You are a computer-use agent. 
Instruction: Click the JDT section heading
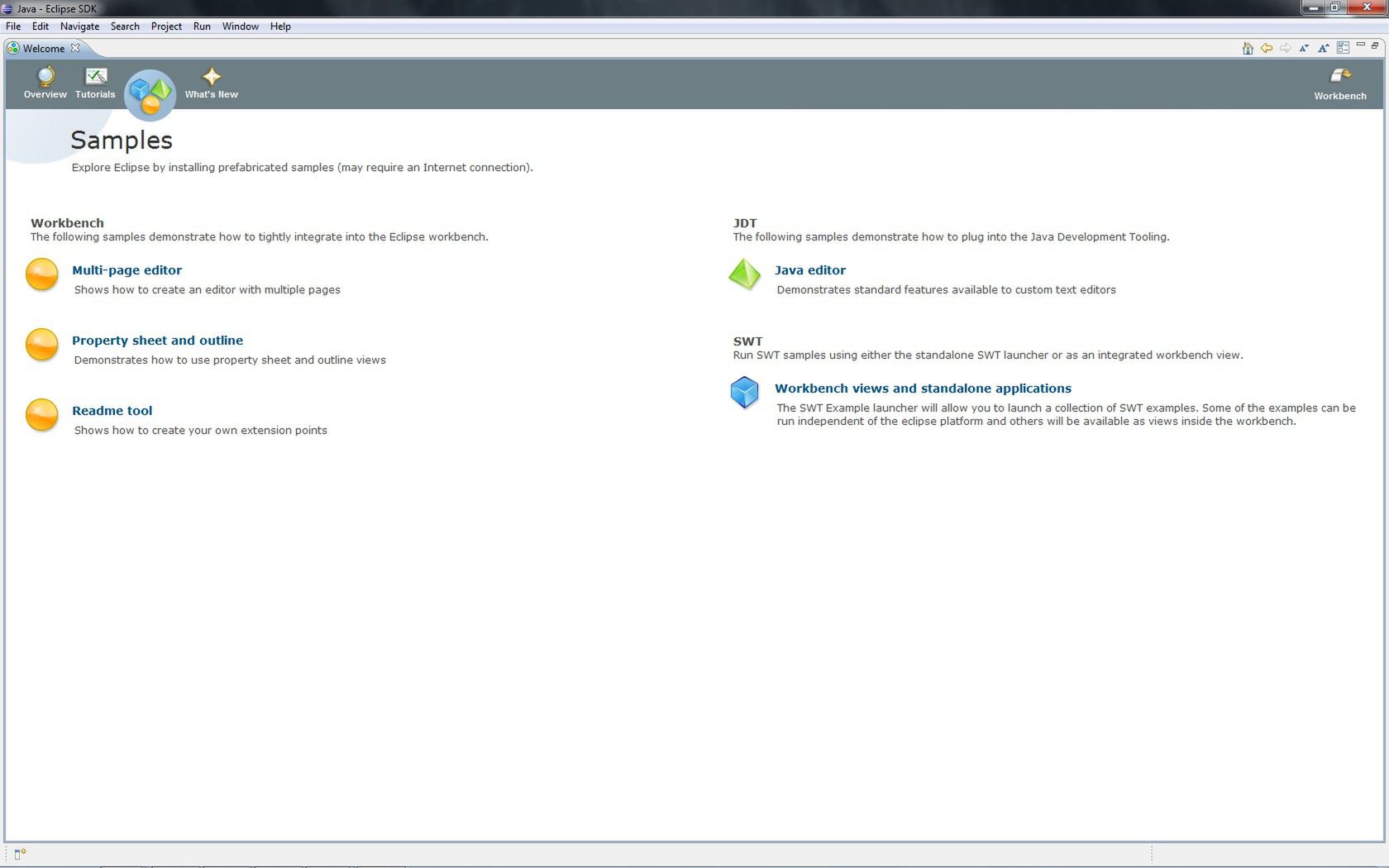pyautogui.click(x=745, y=223)
